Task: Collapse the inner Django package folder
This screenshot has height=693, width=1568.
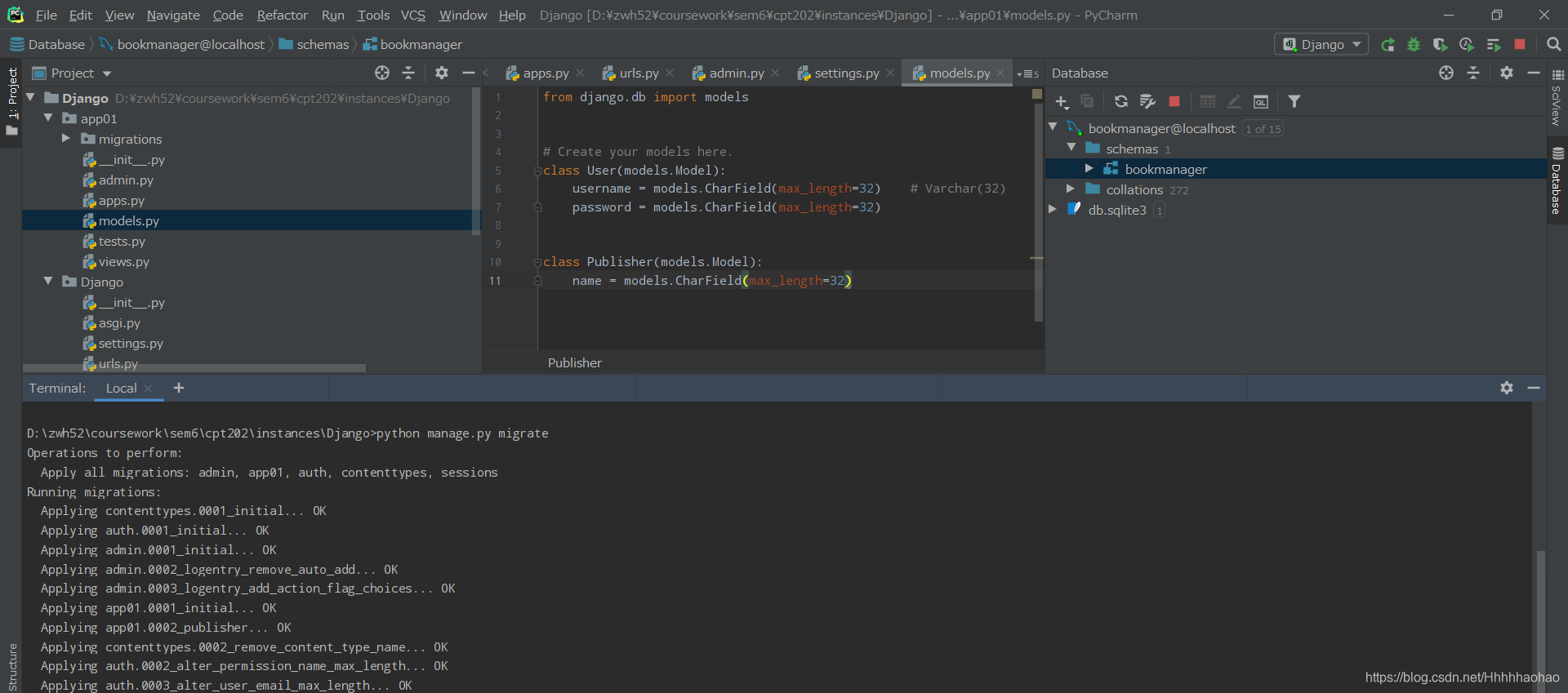Action: 48,281
